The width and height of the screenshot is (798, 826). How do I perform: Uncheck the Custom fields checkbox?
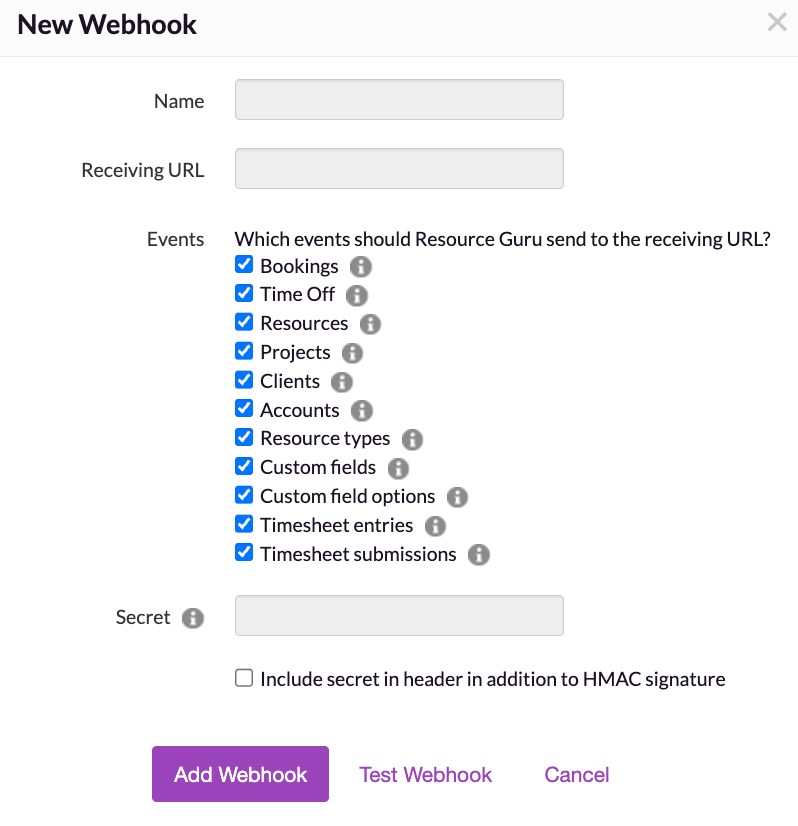click(244, 467)
